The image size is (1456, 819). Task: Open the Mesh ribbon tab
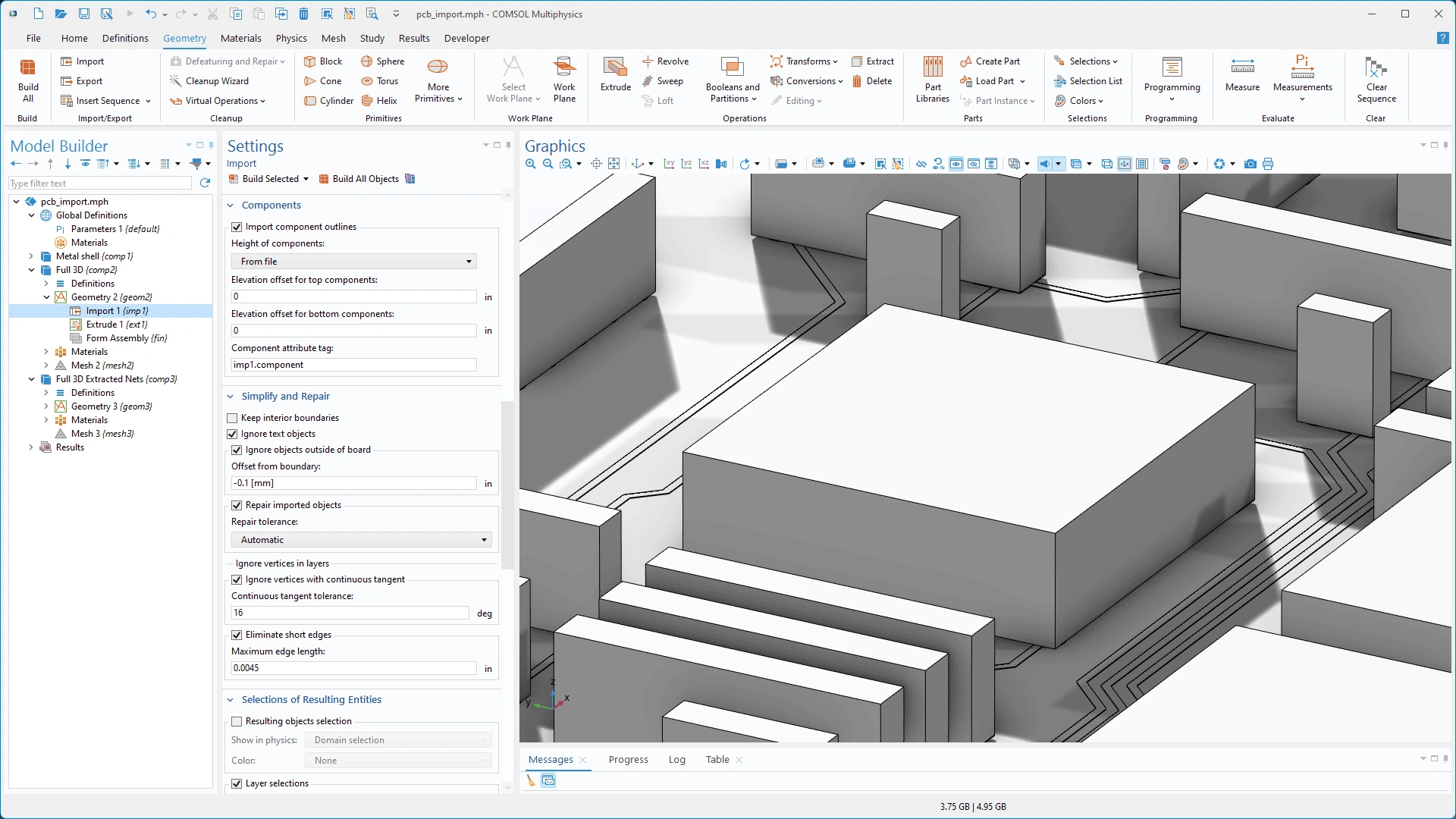click(333, 38)
